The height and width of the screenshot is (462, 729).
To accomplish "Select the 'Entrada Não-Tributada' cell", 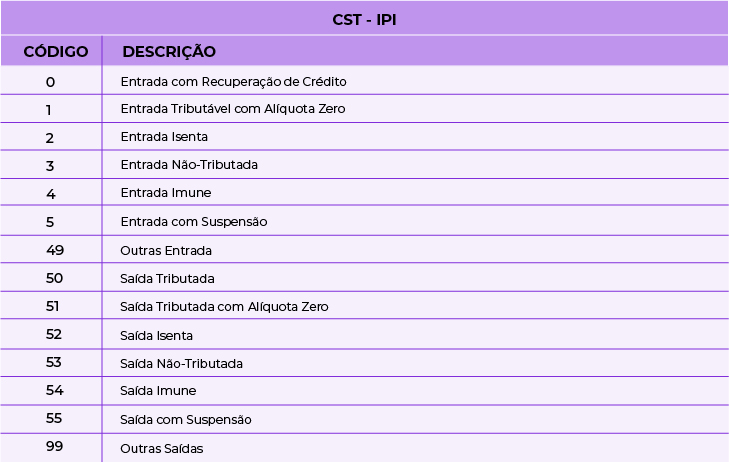I will (188, 165).
